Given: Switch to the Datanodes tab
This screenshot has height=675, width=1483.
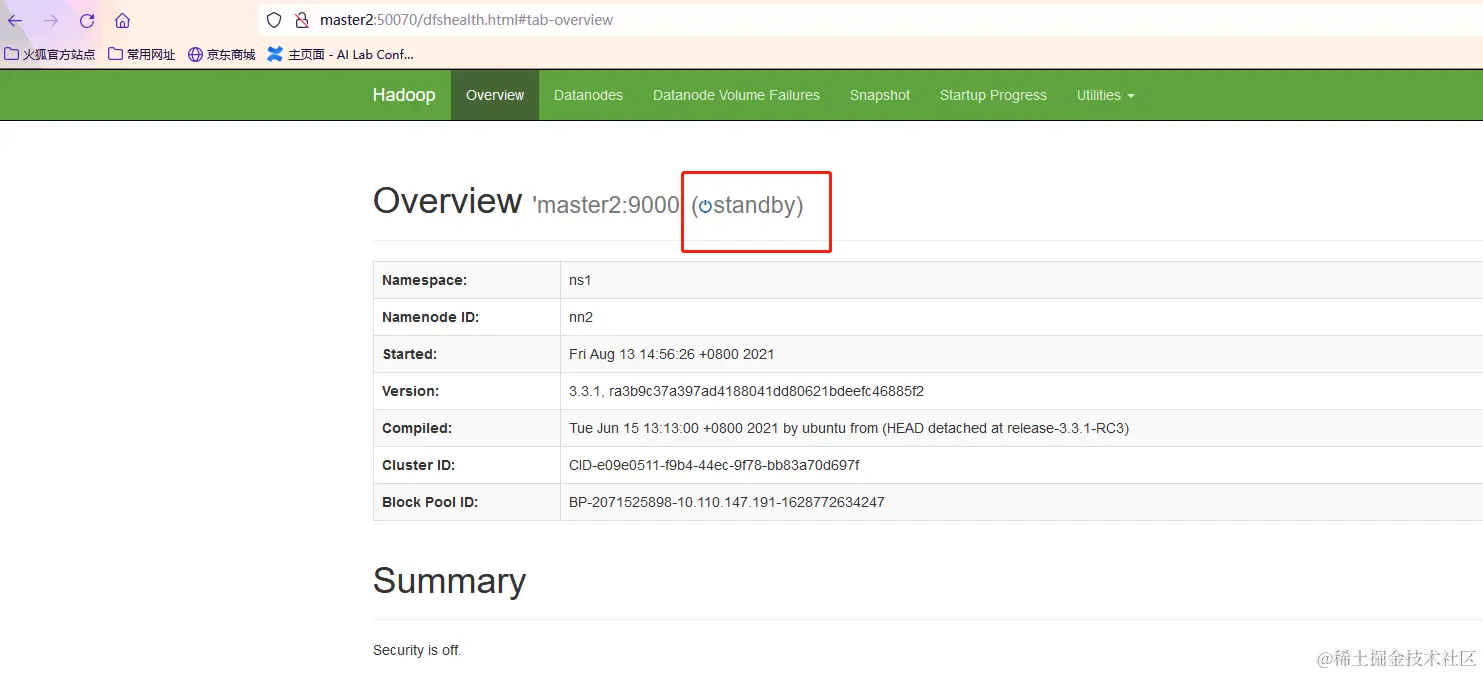Looking at the screenshot, I should (x=588, y=95).
